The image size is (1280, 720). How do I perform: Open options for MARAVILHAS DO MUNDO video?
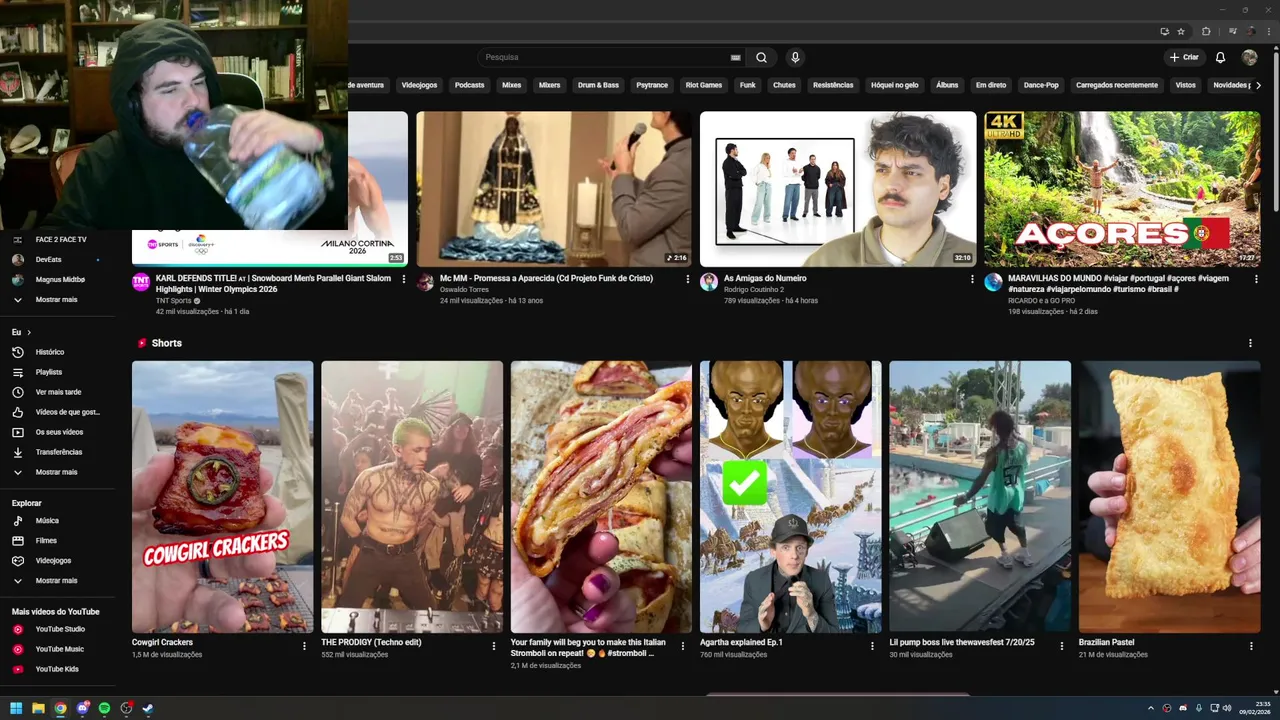tap(1256, 279)
